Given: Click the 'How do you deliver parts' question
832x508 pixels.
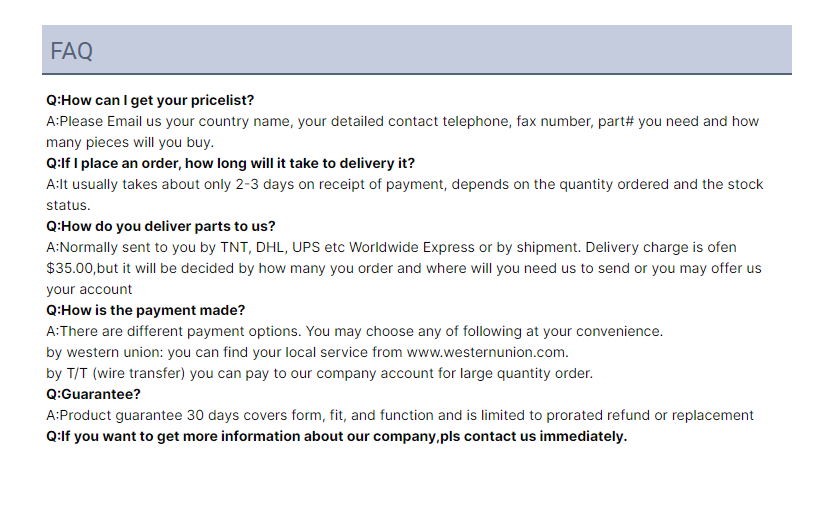Looking at the screenshot, I should pyautogui.click(x=161, y=226).
